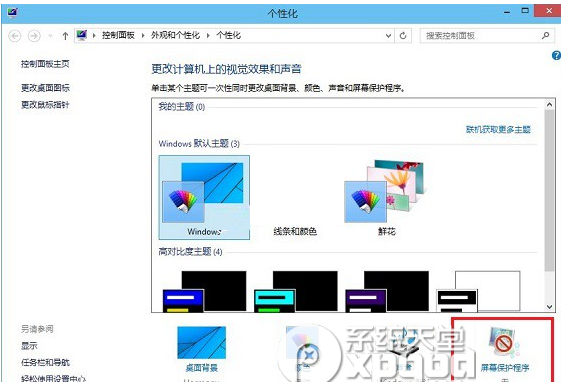563x382 pixels.
Task: Select the Windows default theme
Action: click(x=204, y=197)
